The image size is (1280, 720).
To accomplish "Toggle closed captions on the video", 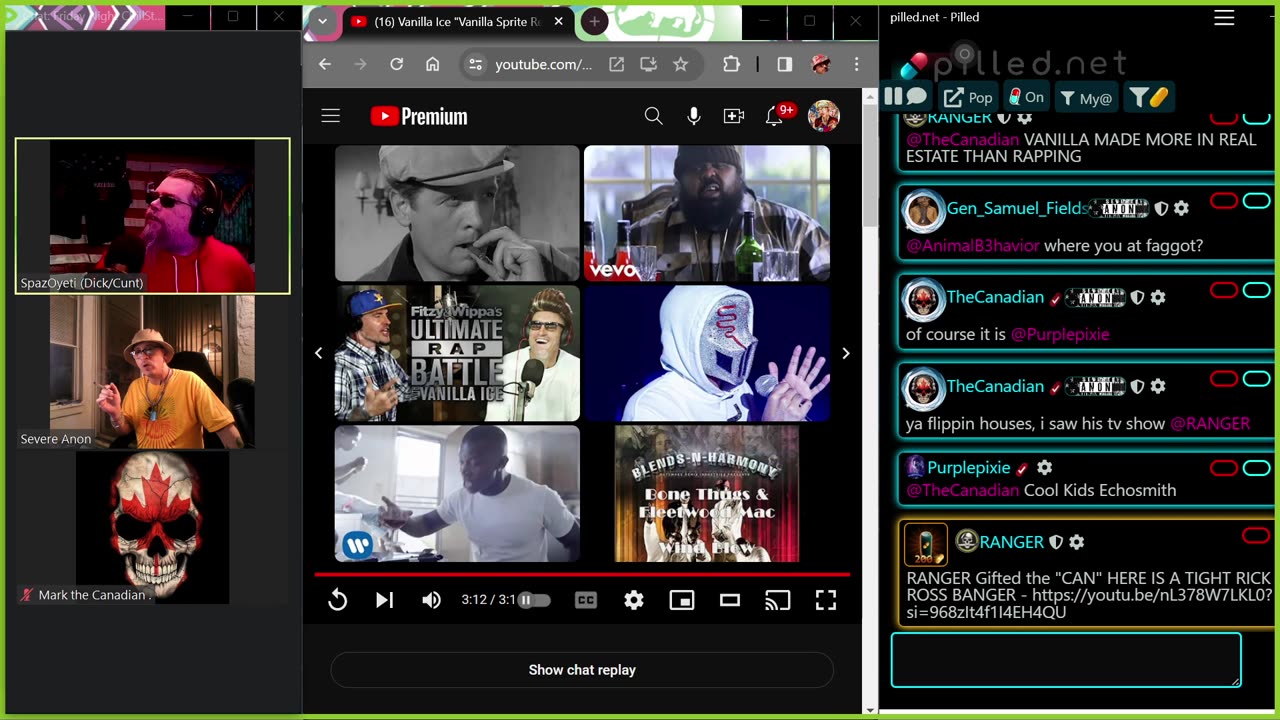I will coord(586,600).
